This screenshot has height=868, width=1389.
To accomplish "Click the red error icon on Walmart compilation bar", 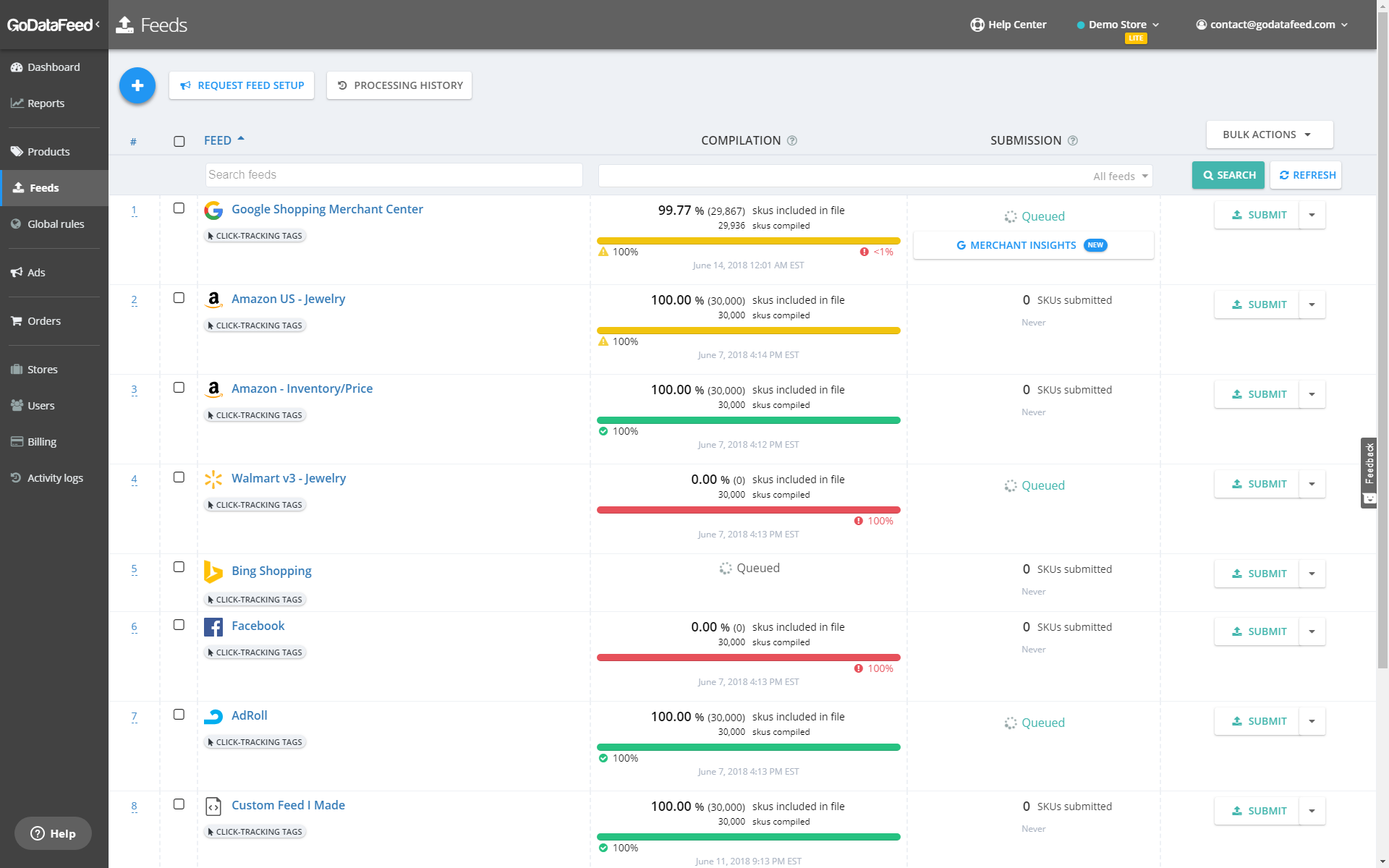I will coord(859,521).
